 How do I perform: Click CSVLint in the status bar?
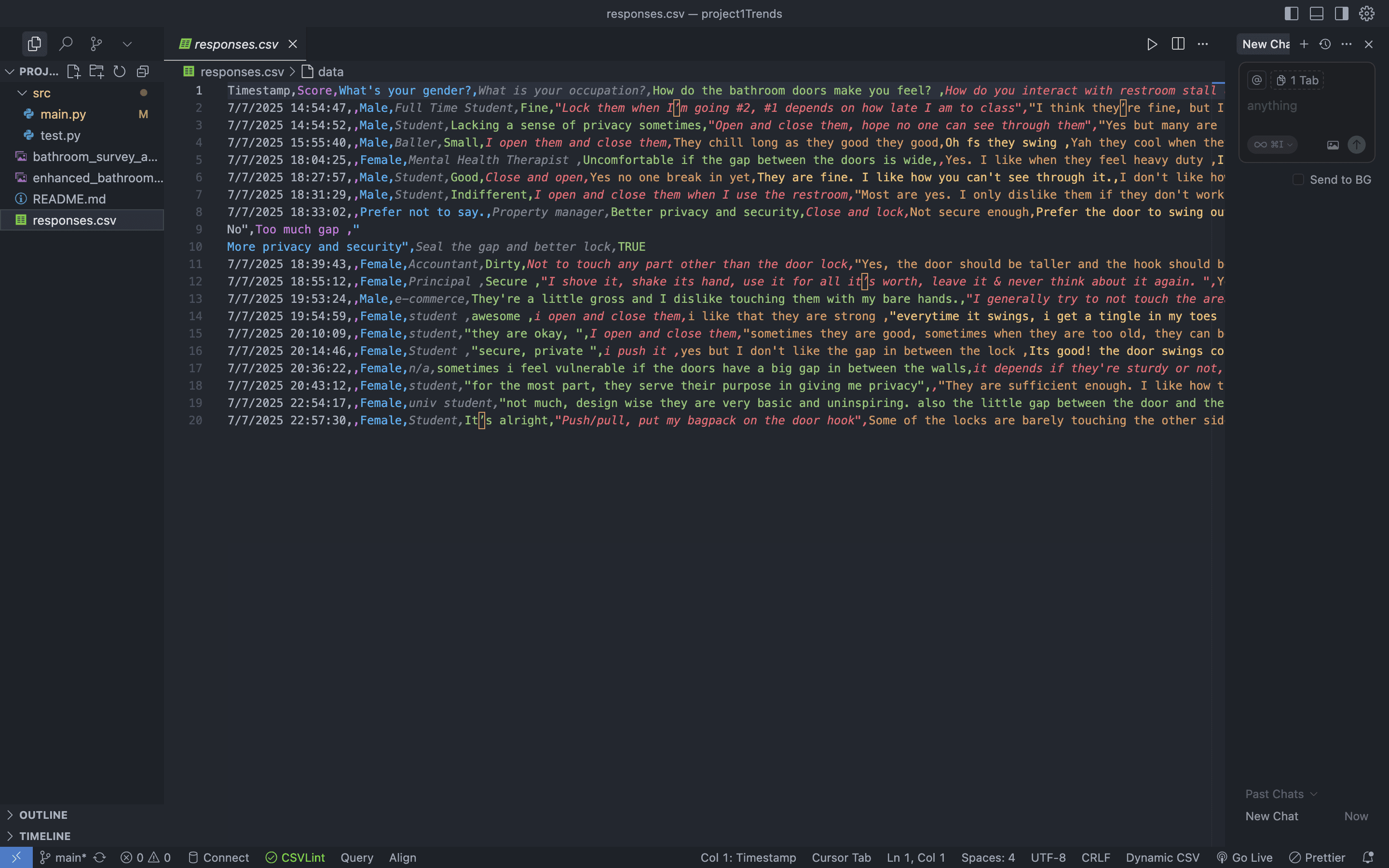(x=295, y=857)
